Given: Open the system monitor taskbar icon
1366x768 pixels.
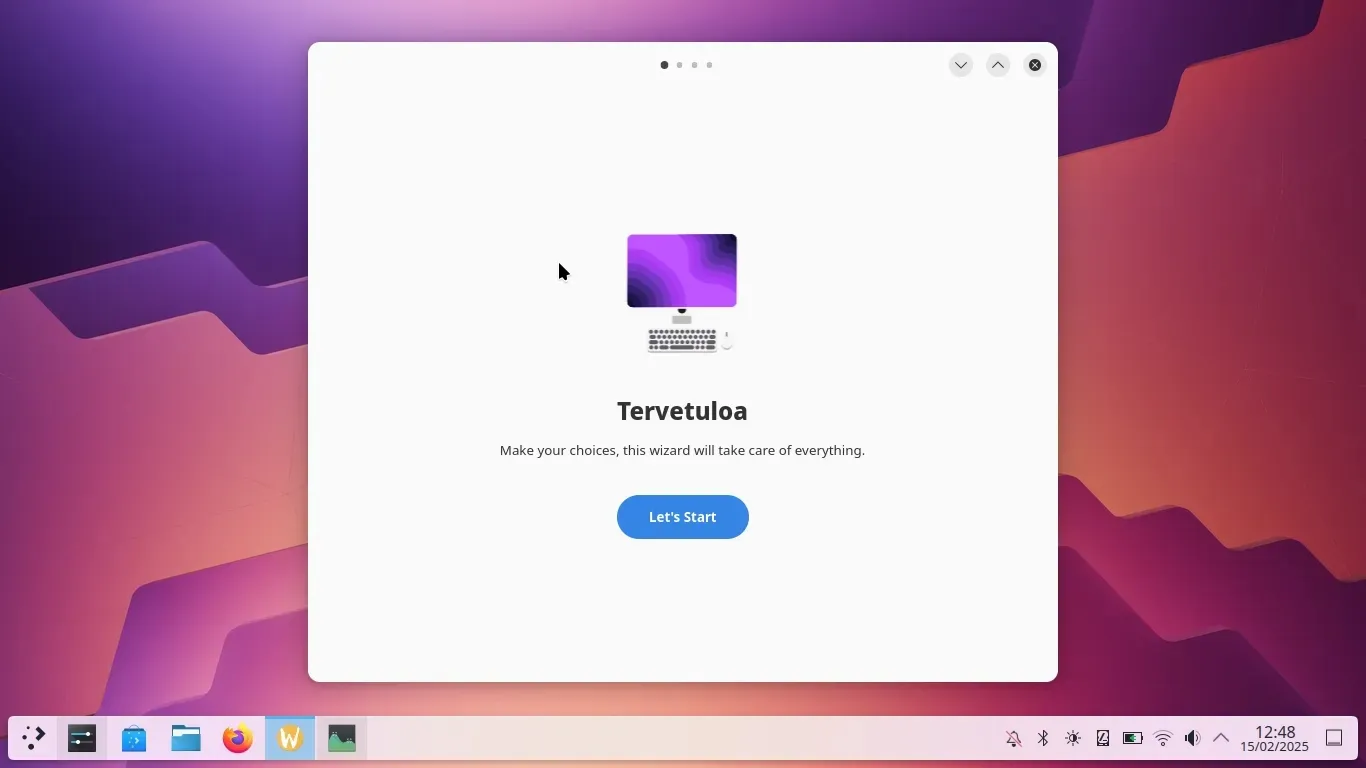Looking at the screenshot, I should pos(342,738).
